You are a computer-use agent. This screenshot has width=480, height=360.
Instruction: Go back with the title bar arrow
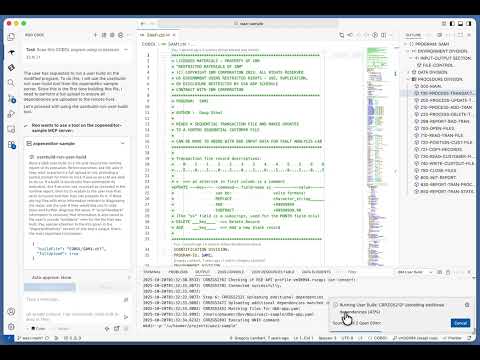pyautogui.click(x=143, y=24)
